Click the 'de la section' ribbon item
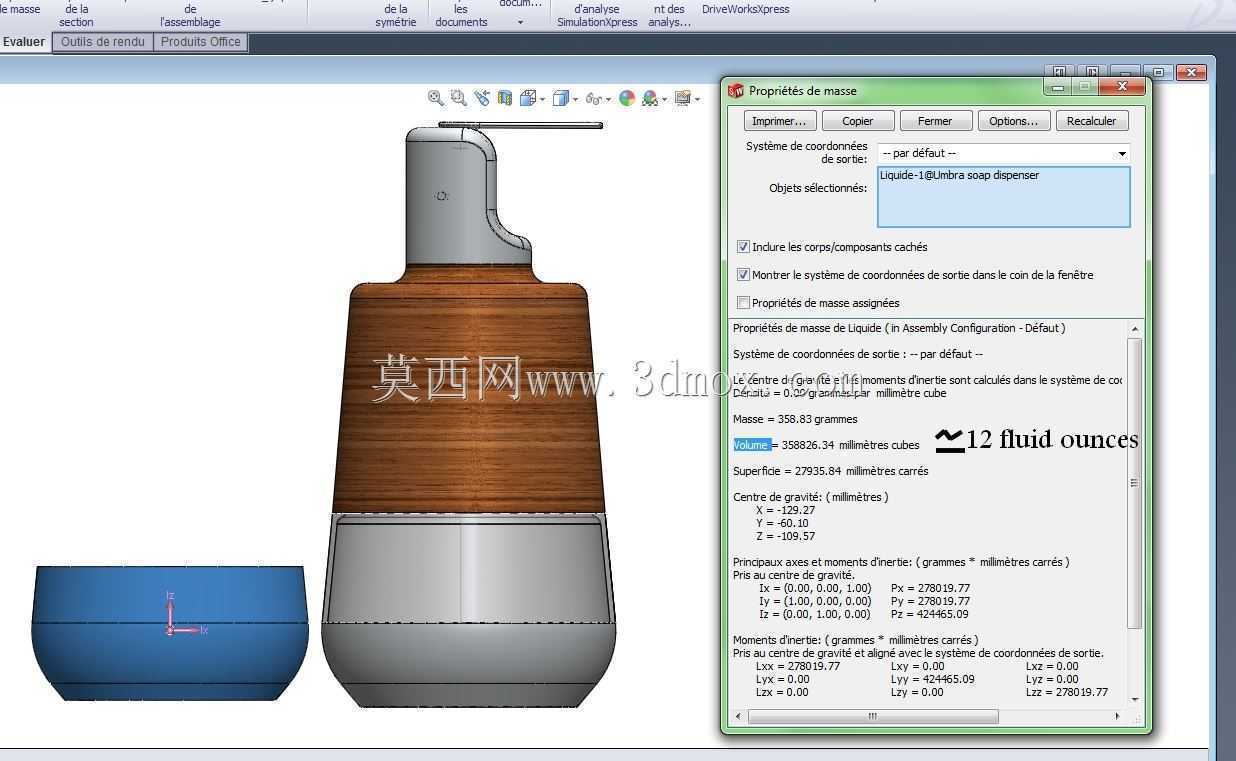The image size is (1236, 761). 76,16
